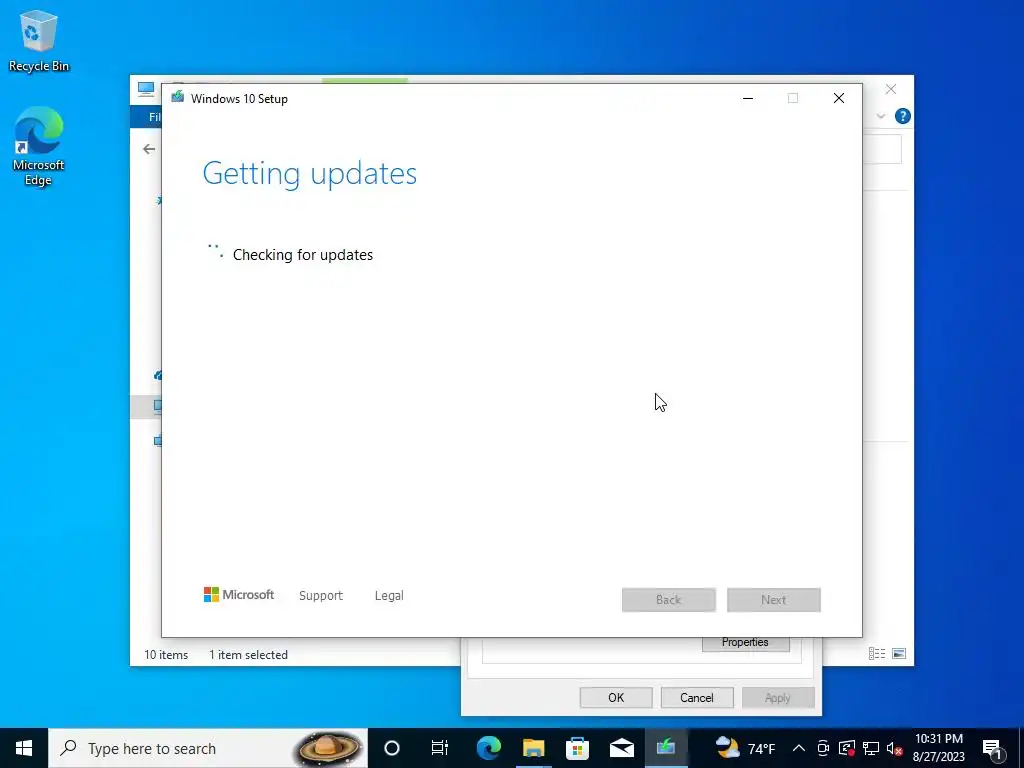Click the File Explorer computer title icon
The width and height of the screenshot is (1024, 768).
pyautogui.click(x=146, y=88)
